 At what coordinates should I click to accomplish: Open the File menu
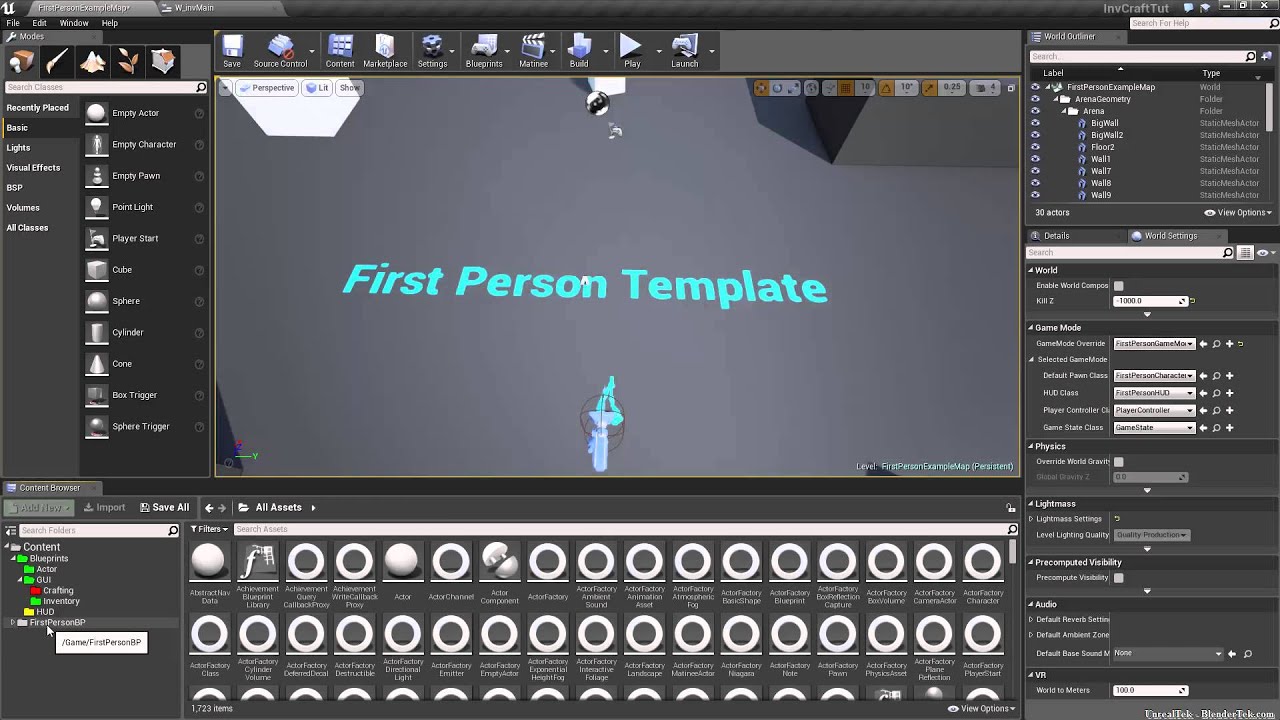pos(13,23)
